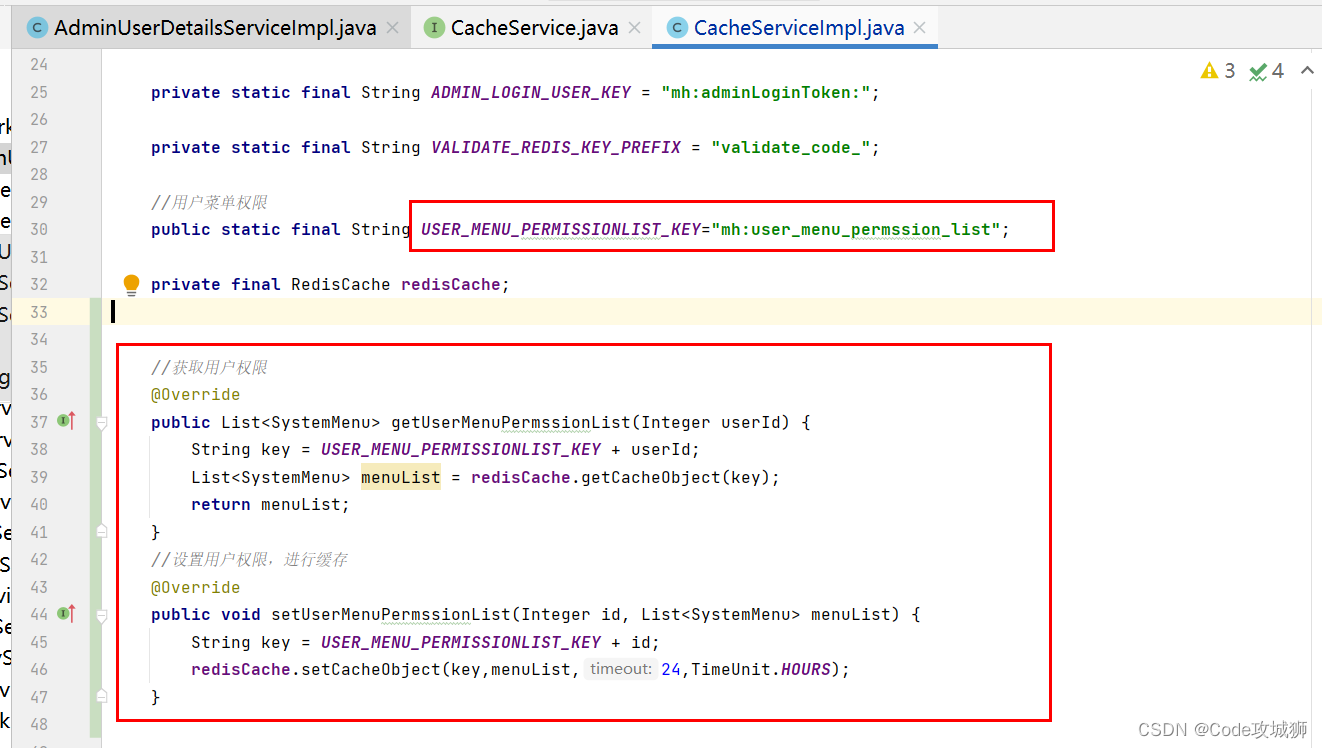1322x748 pixels.
Task: Select the CacheServiceImpl.java tab
Action: (x=799, y=28)
